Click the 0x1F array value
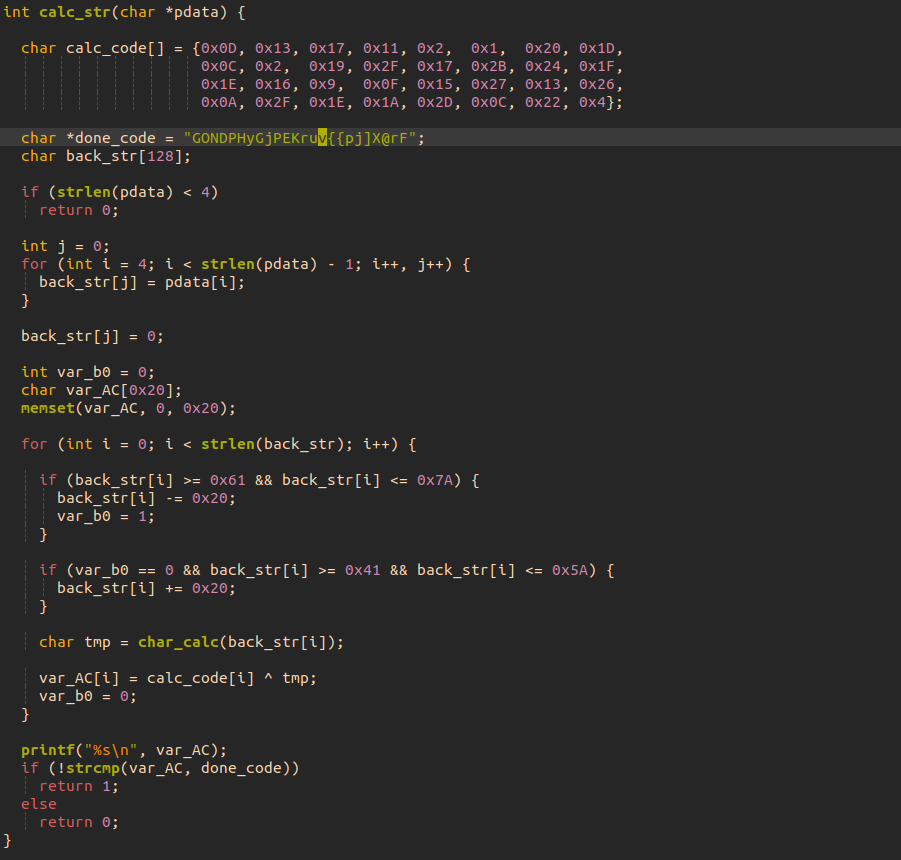The image size is (901, 860). (x=596, y=67)
